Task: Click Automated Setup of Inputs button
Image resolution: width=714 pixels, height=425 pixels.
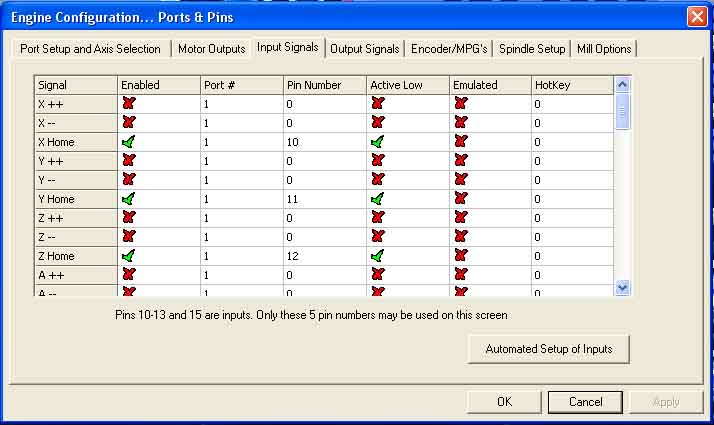Action: [x=549, y=349]
